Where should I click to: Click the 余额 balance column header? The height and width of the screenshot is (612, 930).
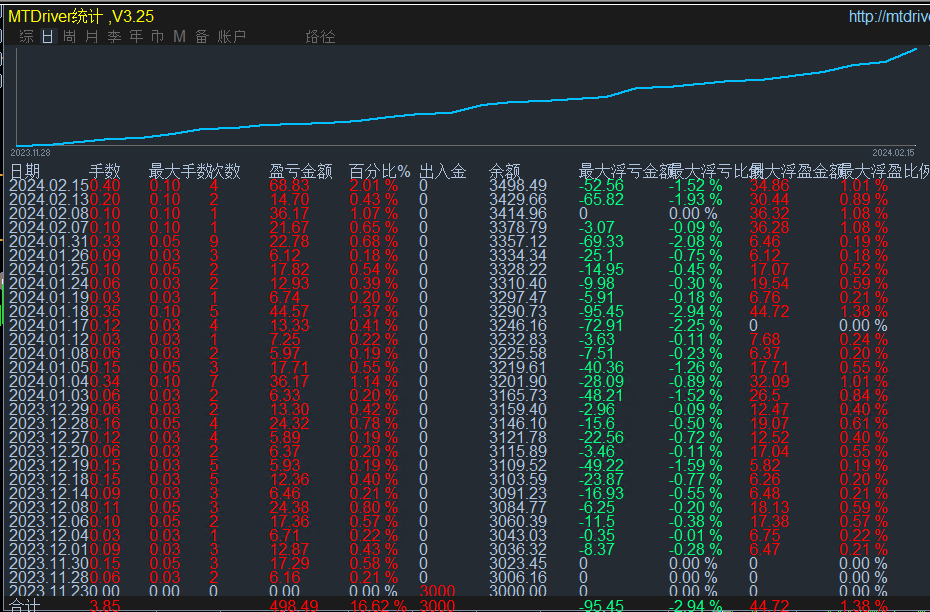(x=505, y=171)
